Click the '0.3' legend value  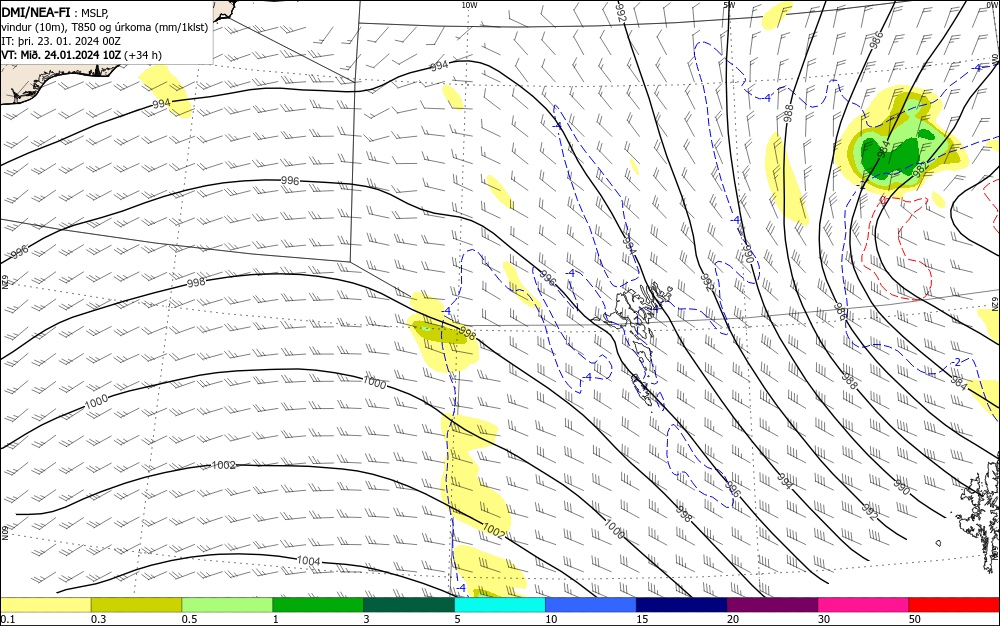point(98,619)
